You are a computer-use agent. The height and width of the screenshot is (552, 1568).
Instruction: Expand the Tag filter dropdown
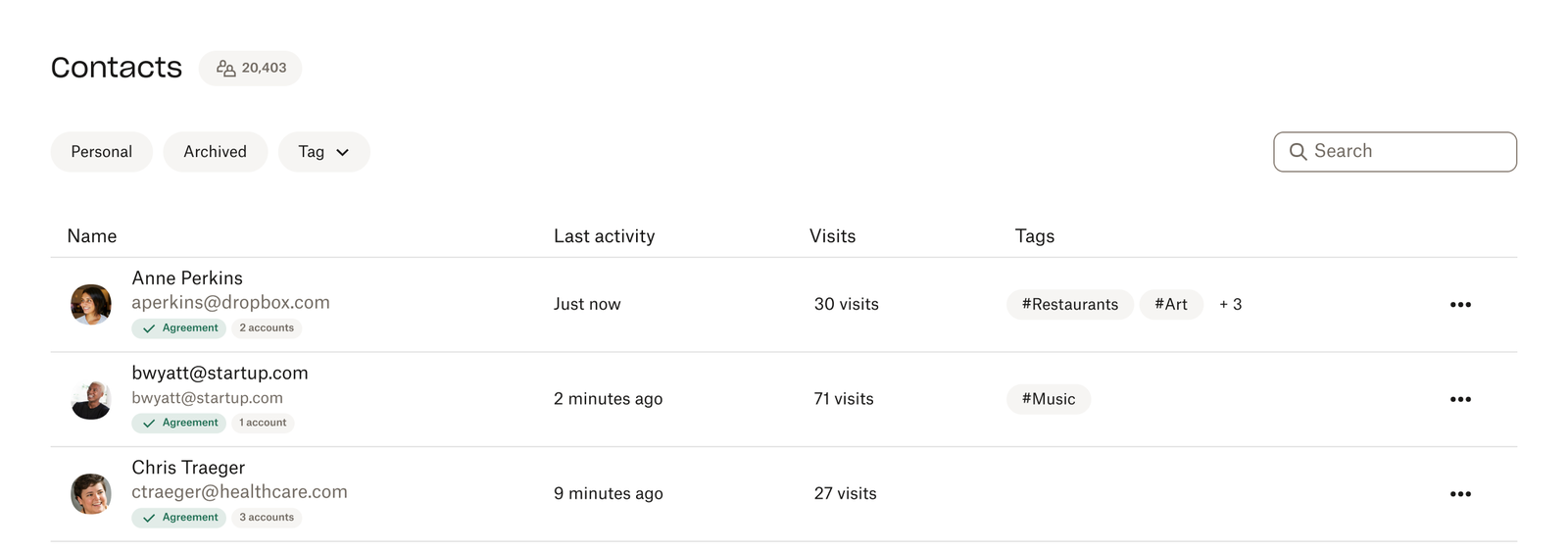click(323, 152)
